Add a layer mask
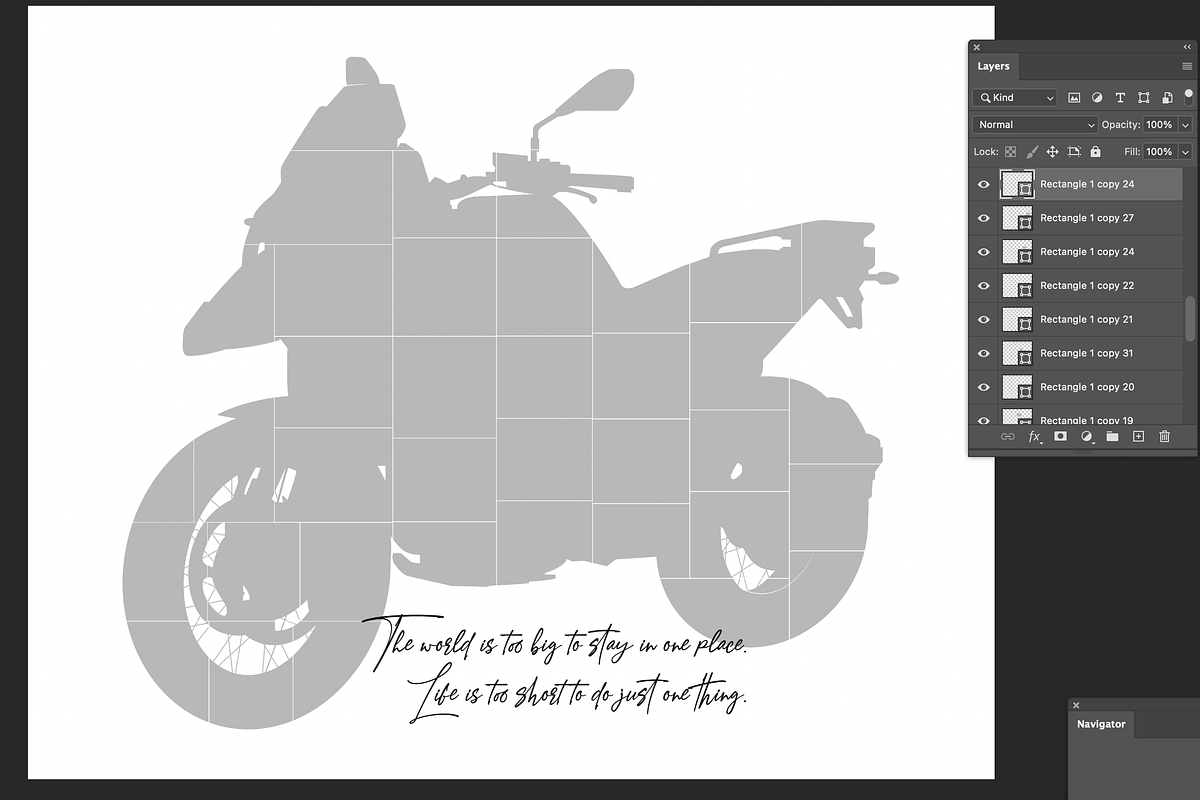This screenshot has width=1200, height=800. [x=1060, y=436]
